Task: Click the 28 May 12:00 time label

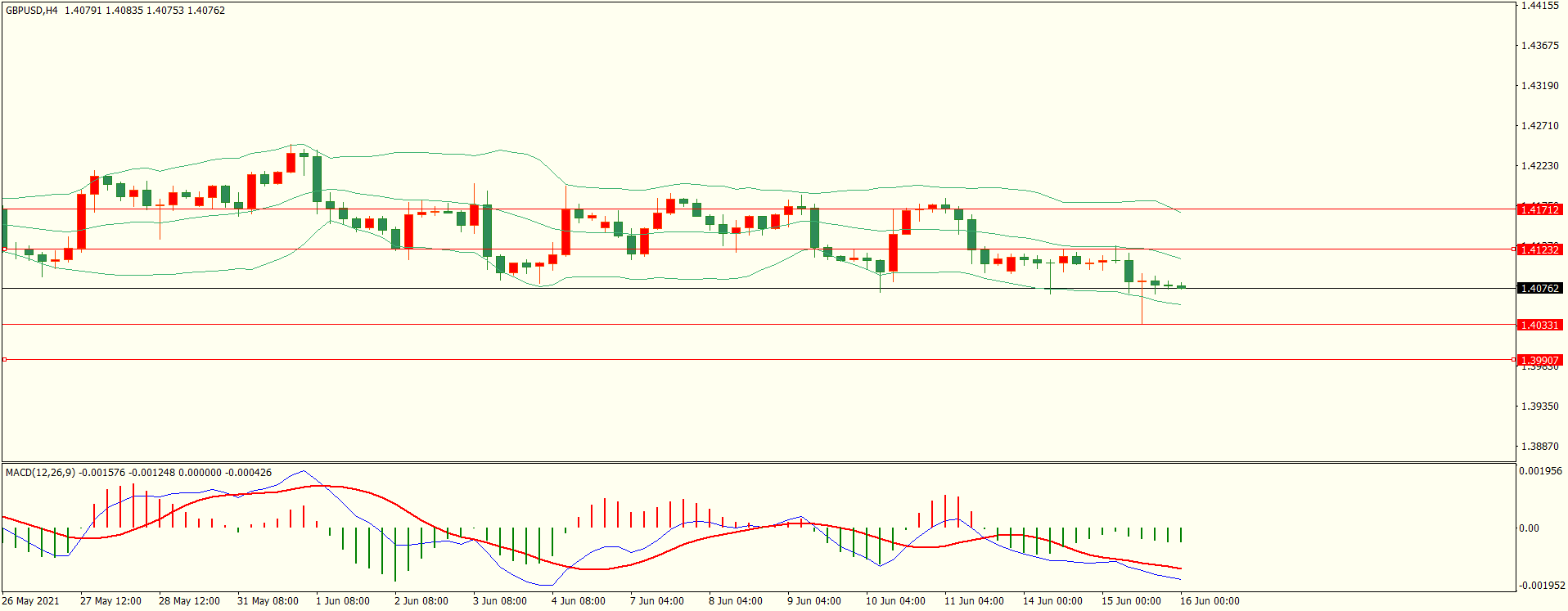Action: click(x=189, y=600)
